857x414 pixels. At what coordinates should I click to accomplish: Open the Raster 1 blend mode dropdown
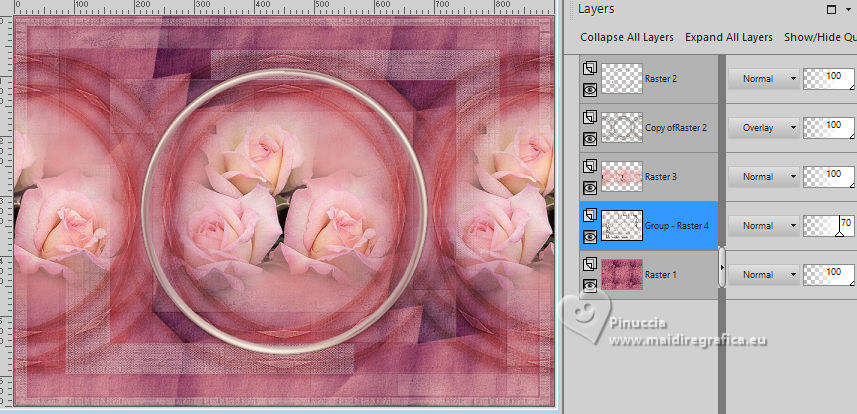(764, 275)
